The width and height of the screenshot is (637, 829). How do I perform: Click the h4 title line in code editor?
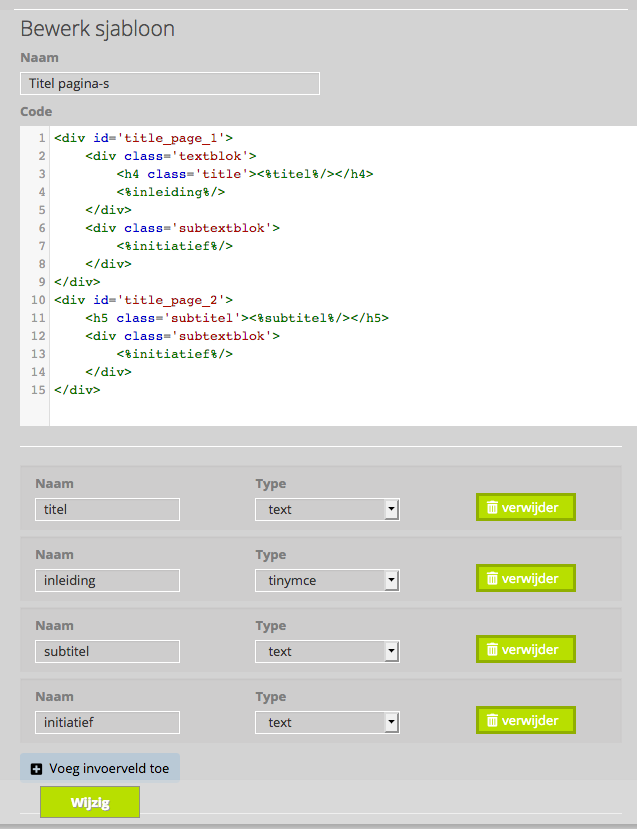[x=244, y=174]
